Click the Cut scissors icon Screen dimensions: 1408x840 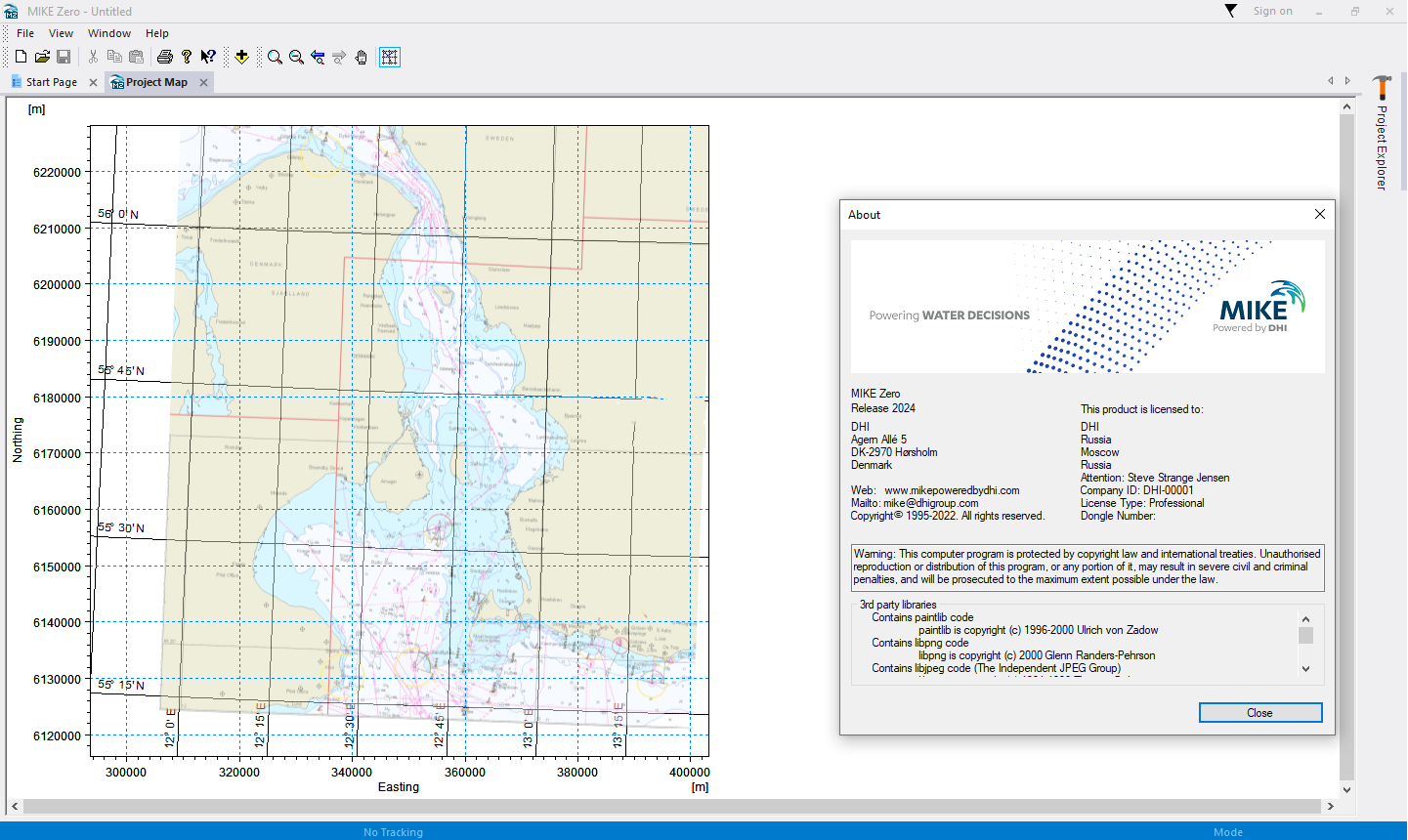[93, 58]
